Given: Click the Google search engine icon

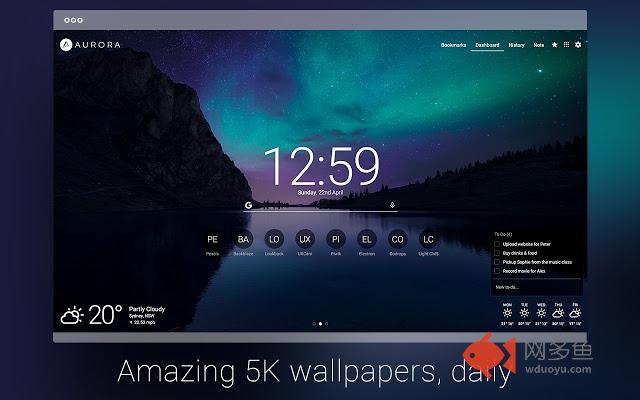Looking at the screenshot, I should (248, 205).
